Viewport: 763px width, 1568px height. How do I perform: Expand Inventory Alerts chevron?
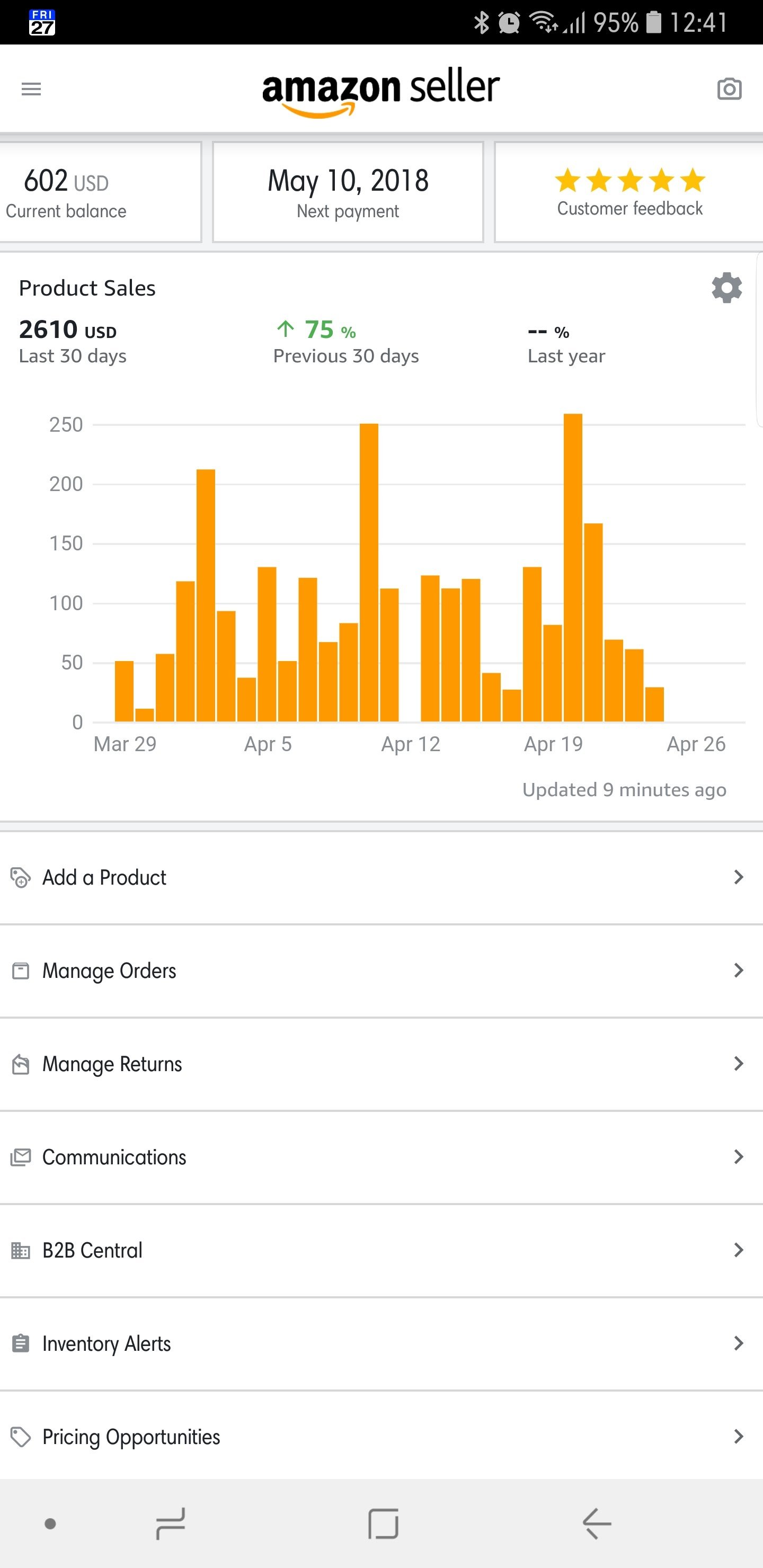[739, 1343]
